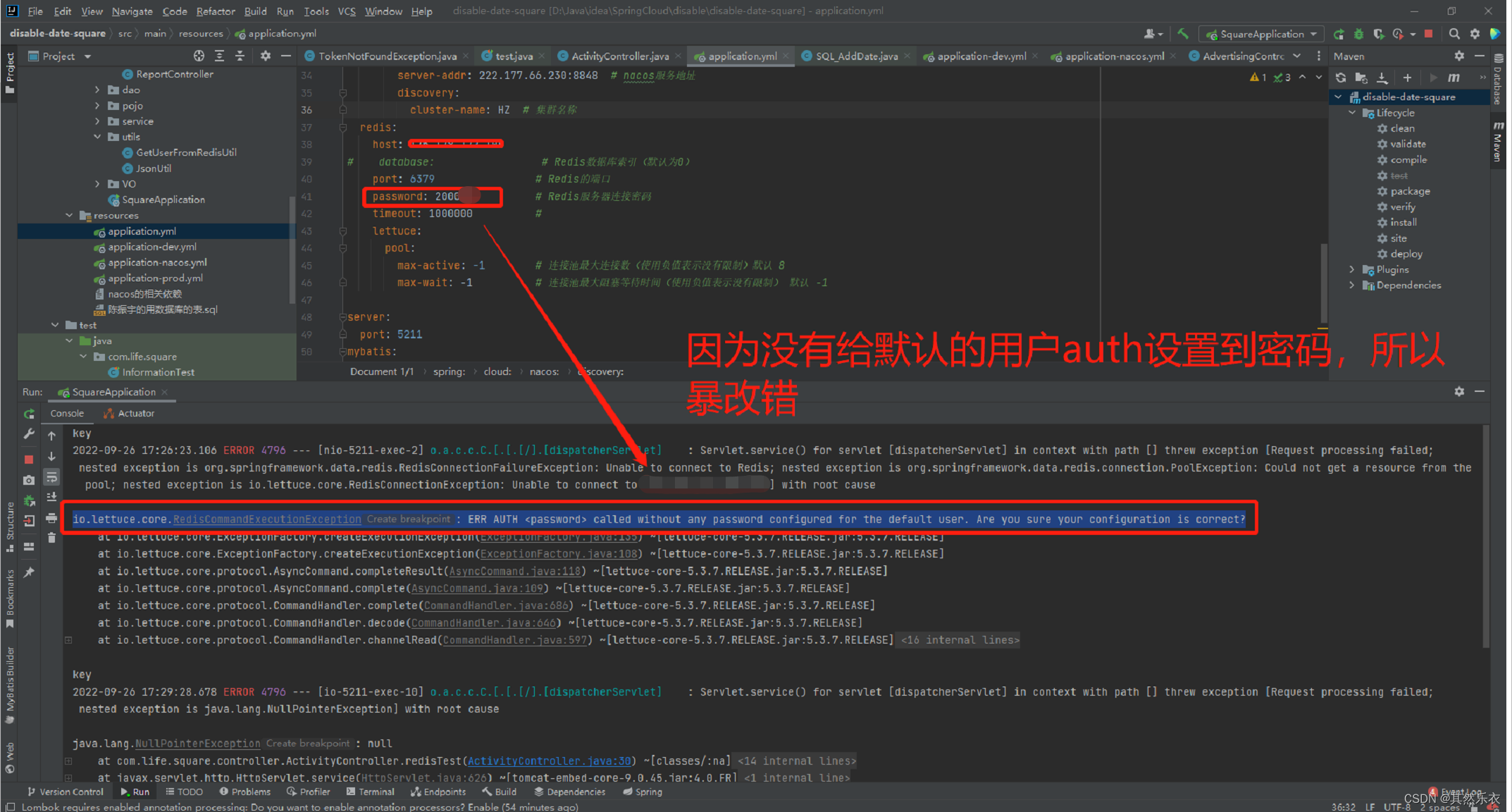Open the Refactor menu

pos(215,11)
